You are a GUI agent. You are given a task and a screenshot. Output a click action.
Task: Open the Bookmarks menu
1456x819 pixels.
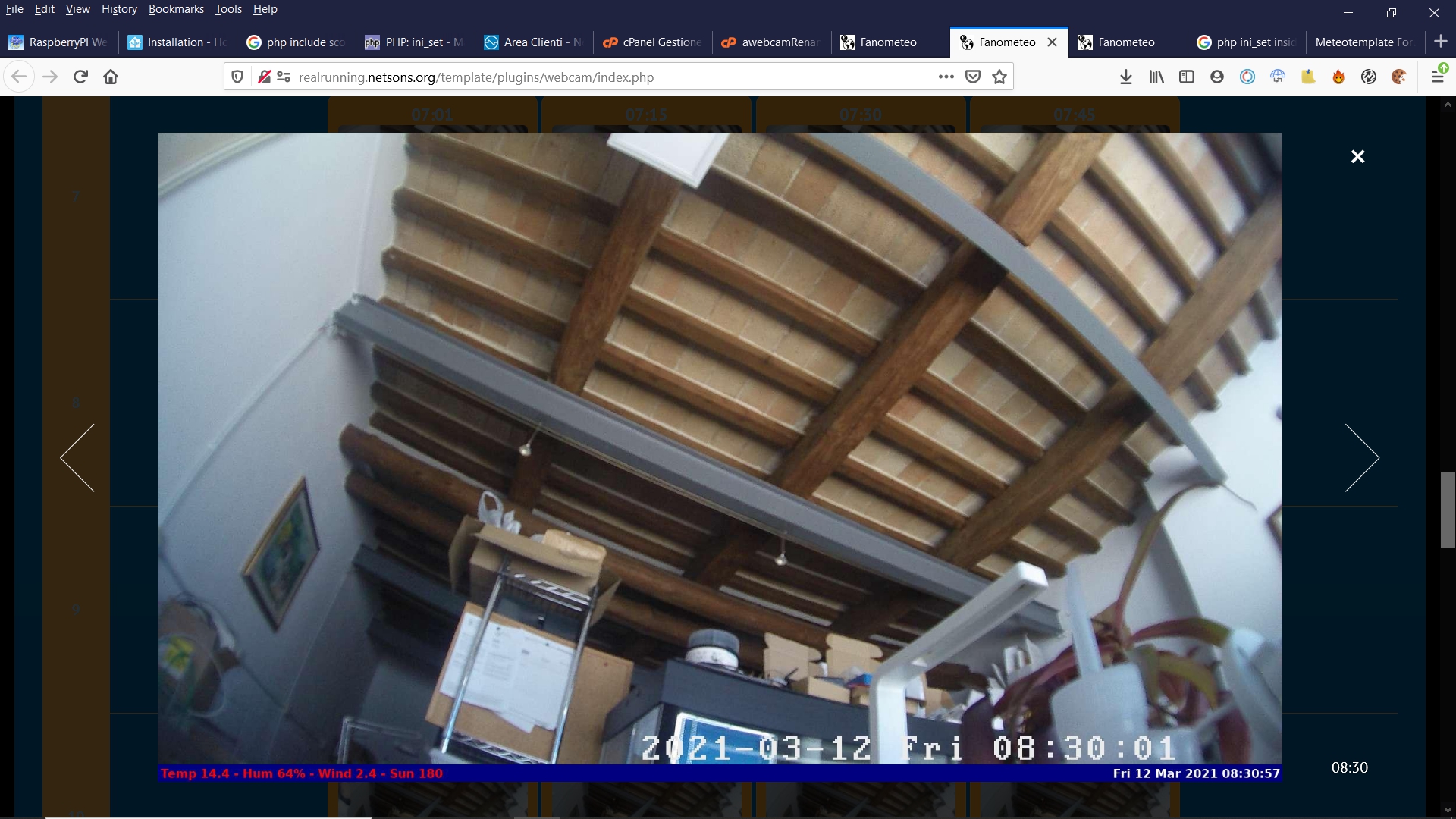(176, 9)
